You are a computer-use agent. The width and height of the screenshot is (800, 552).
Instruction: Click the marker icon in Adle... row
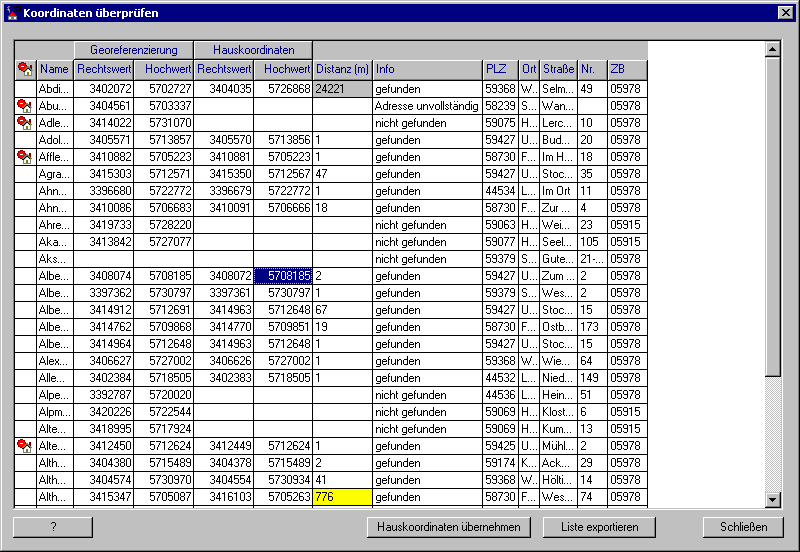point(24,123)
